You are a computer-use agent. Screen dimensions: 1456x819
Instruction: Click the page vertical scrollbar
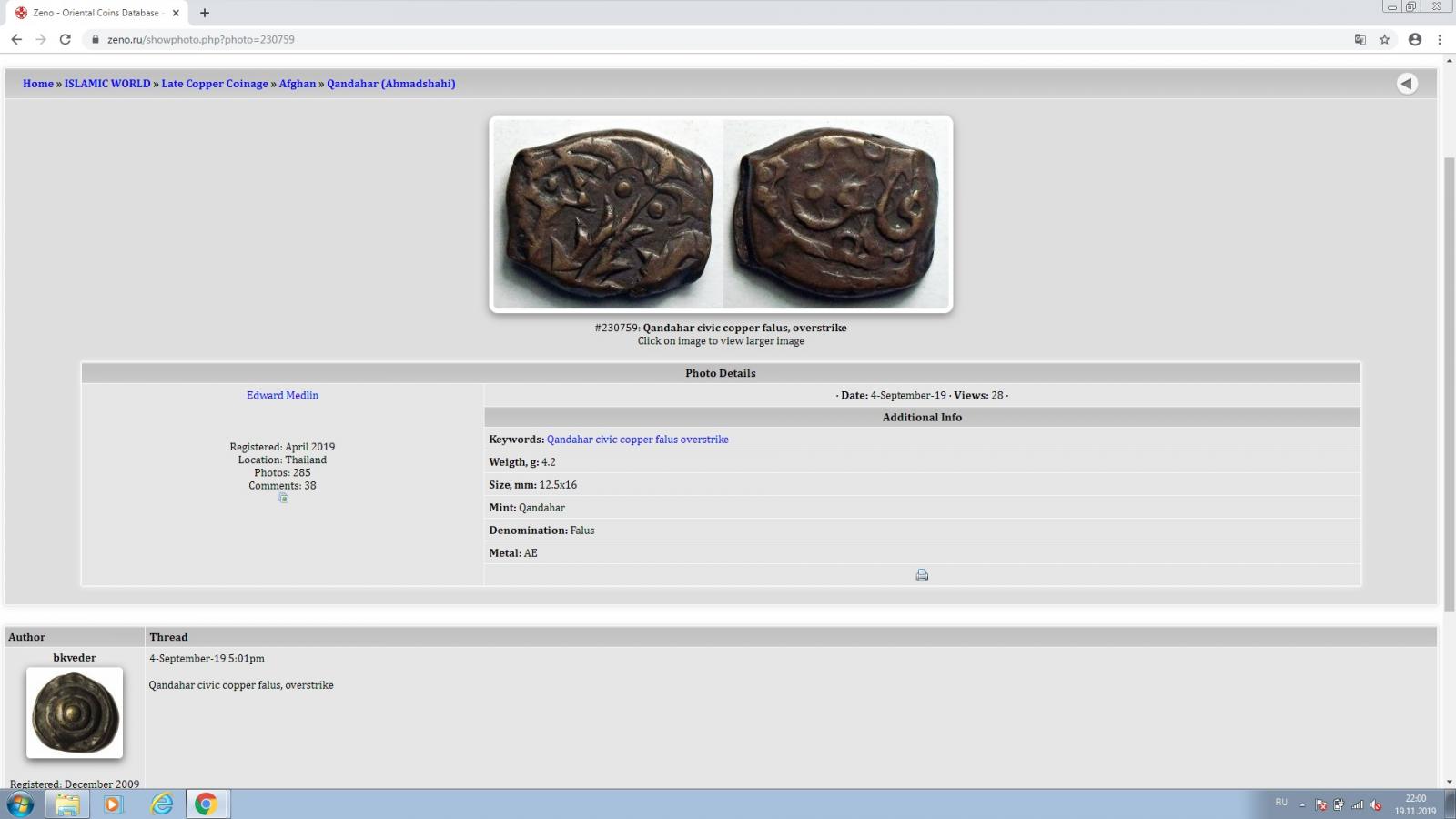coord(1450,382)
